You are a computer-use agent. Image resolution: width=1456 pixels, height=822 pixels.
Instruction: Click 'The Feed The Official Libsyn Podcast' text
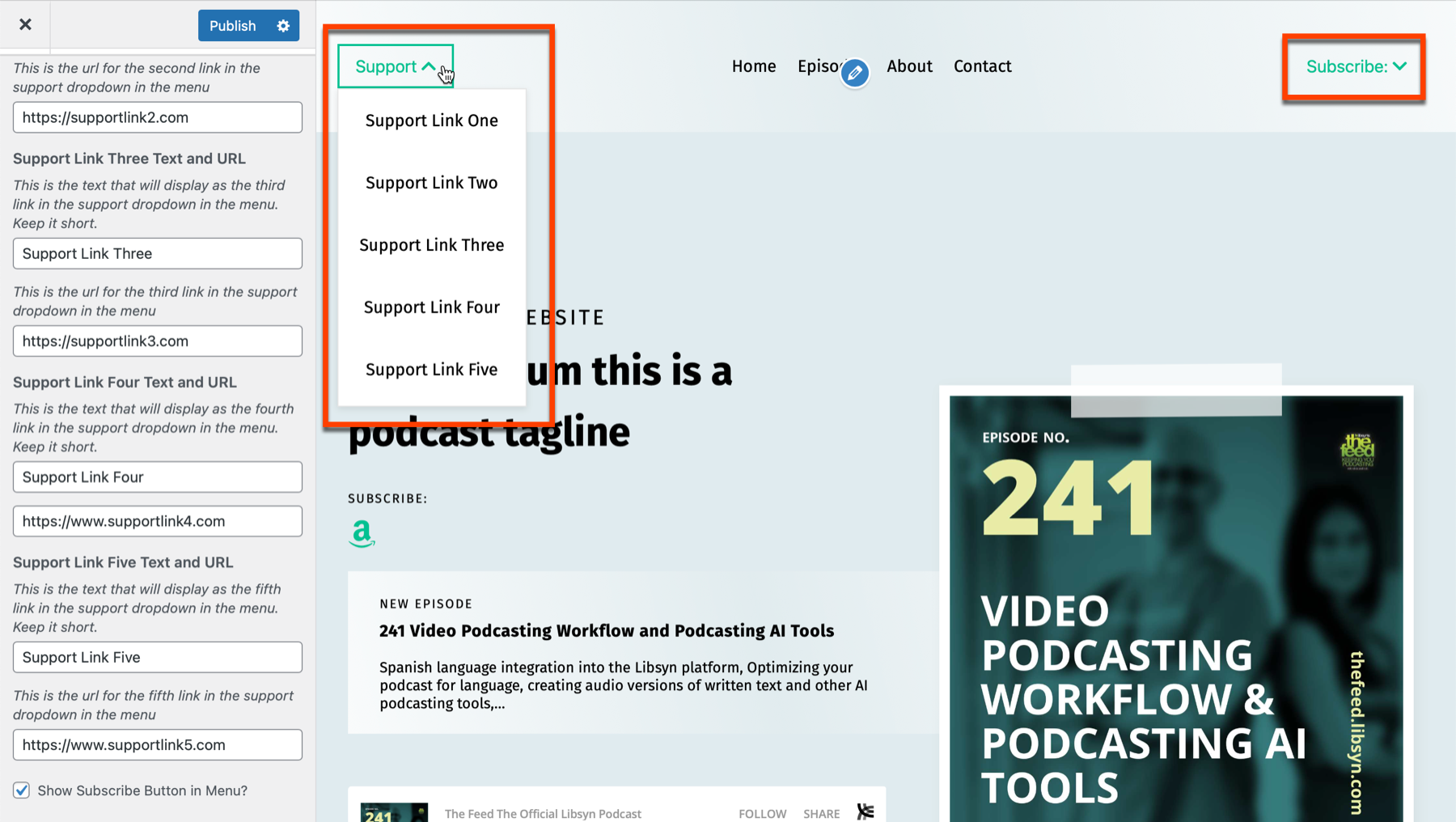click(x=543, y=813)
